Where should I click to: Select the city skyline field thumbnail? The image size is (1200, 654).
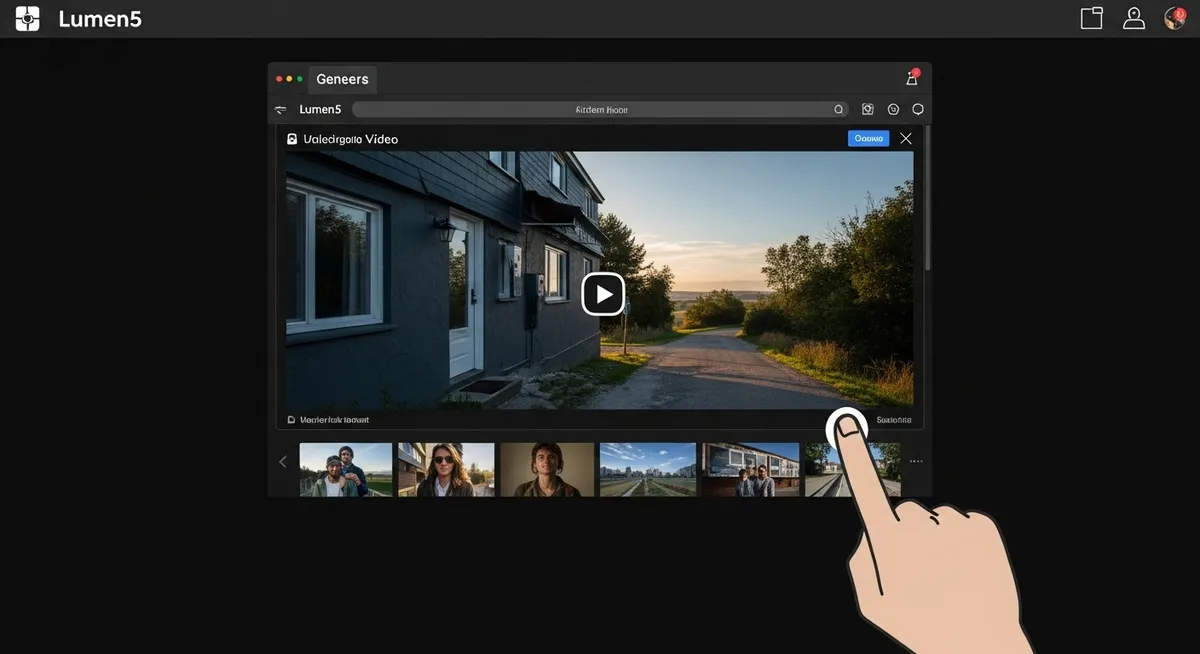point(648,470)
